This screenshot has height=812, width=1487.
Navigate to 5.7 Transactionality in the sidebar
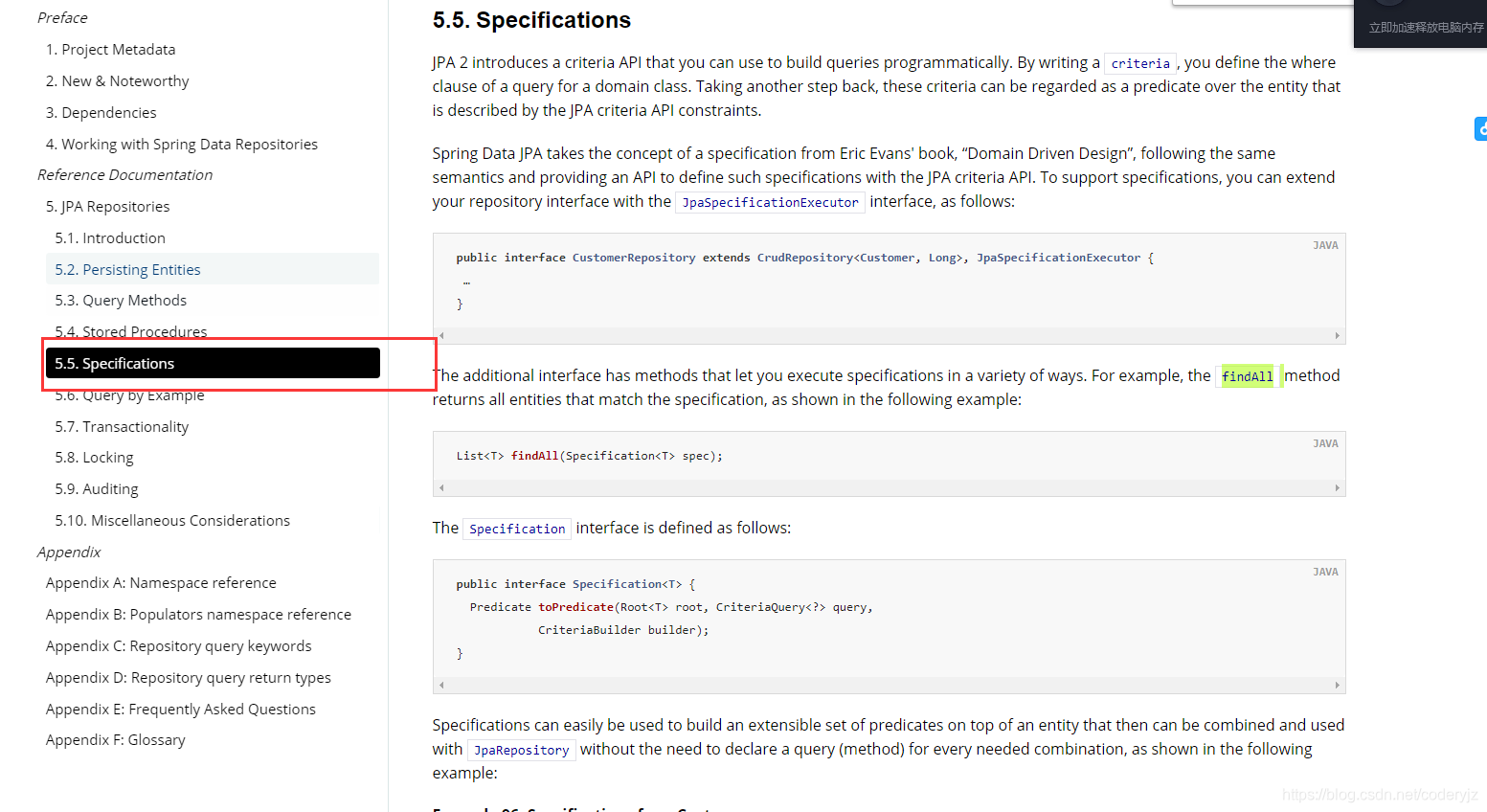[122, 426]
